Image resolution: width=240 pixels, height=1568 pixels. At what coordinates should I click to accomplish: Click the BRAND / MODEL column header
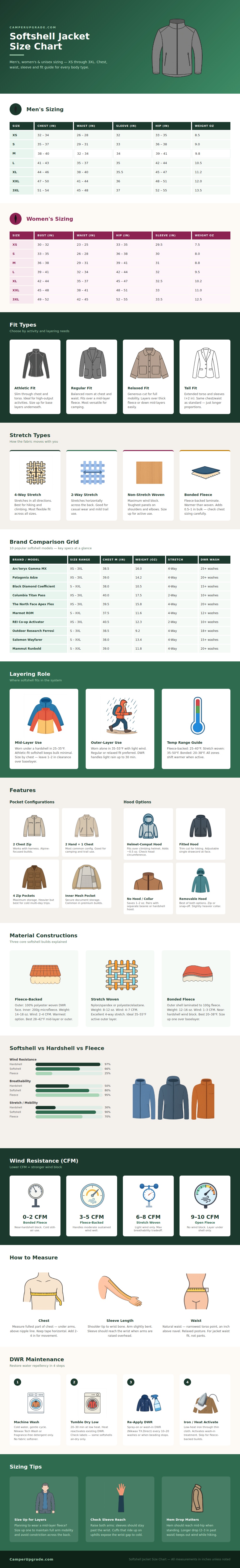pyautogui.click(x=38, y=559)
